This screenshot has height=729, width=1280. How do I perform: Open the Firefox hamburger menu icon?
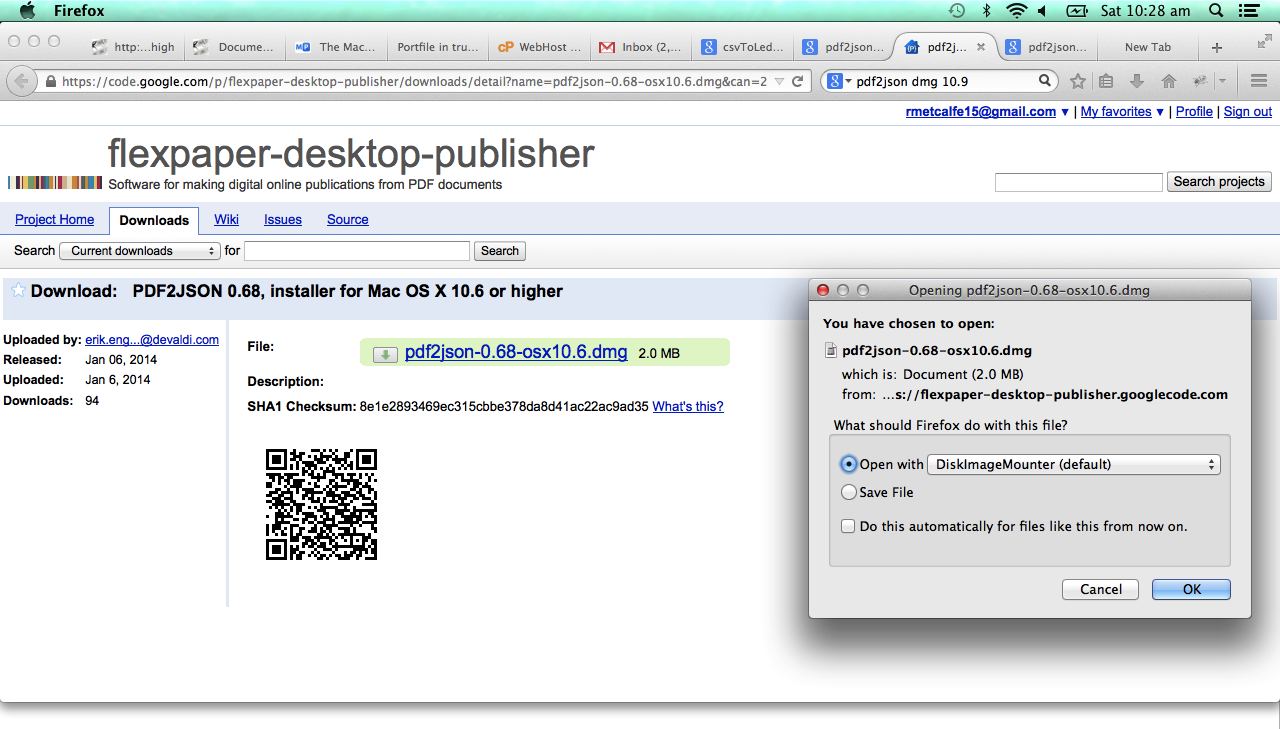point(1258,81)
